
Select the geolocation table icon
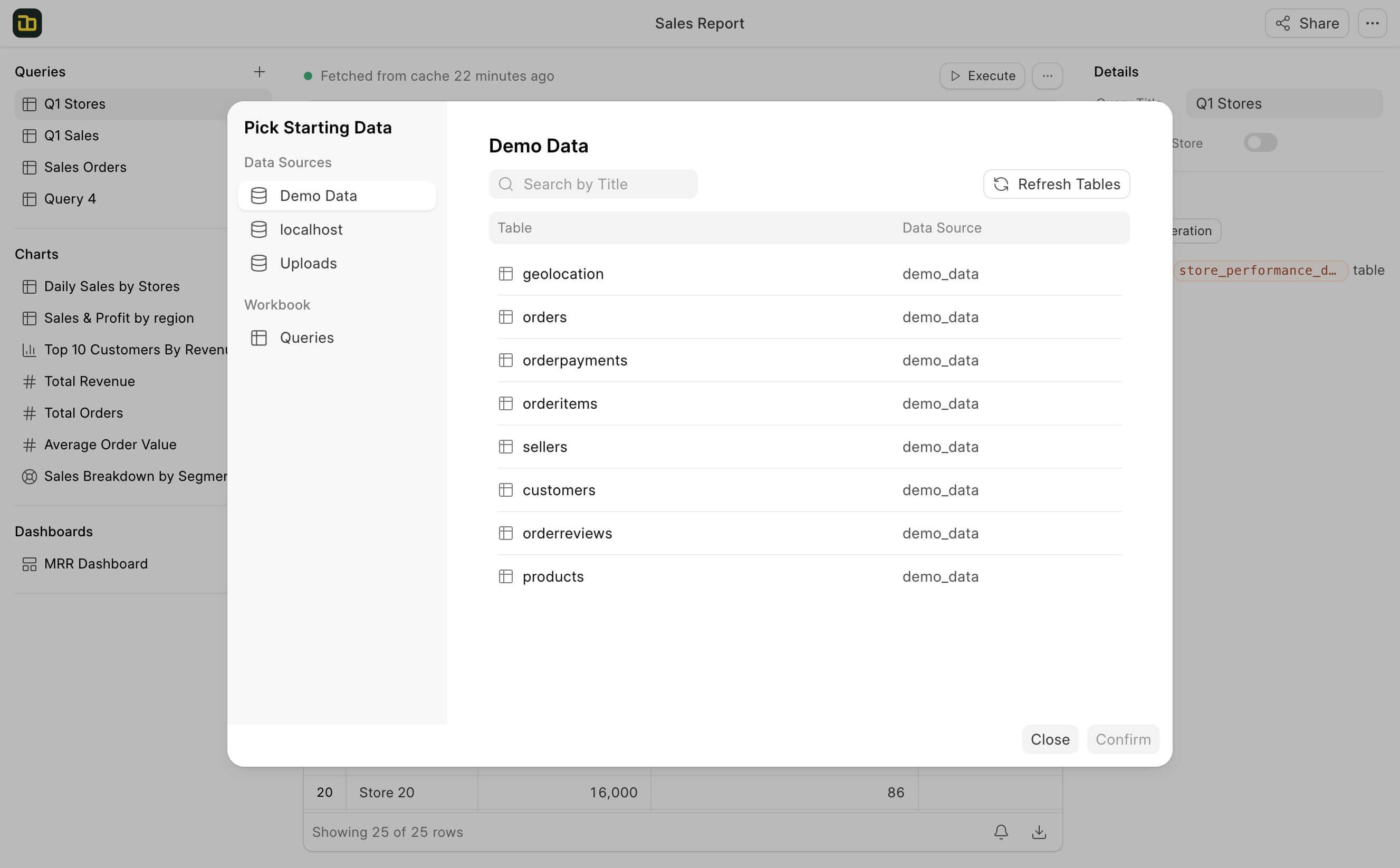[x=505, y=274]
